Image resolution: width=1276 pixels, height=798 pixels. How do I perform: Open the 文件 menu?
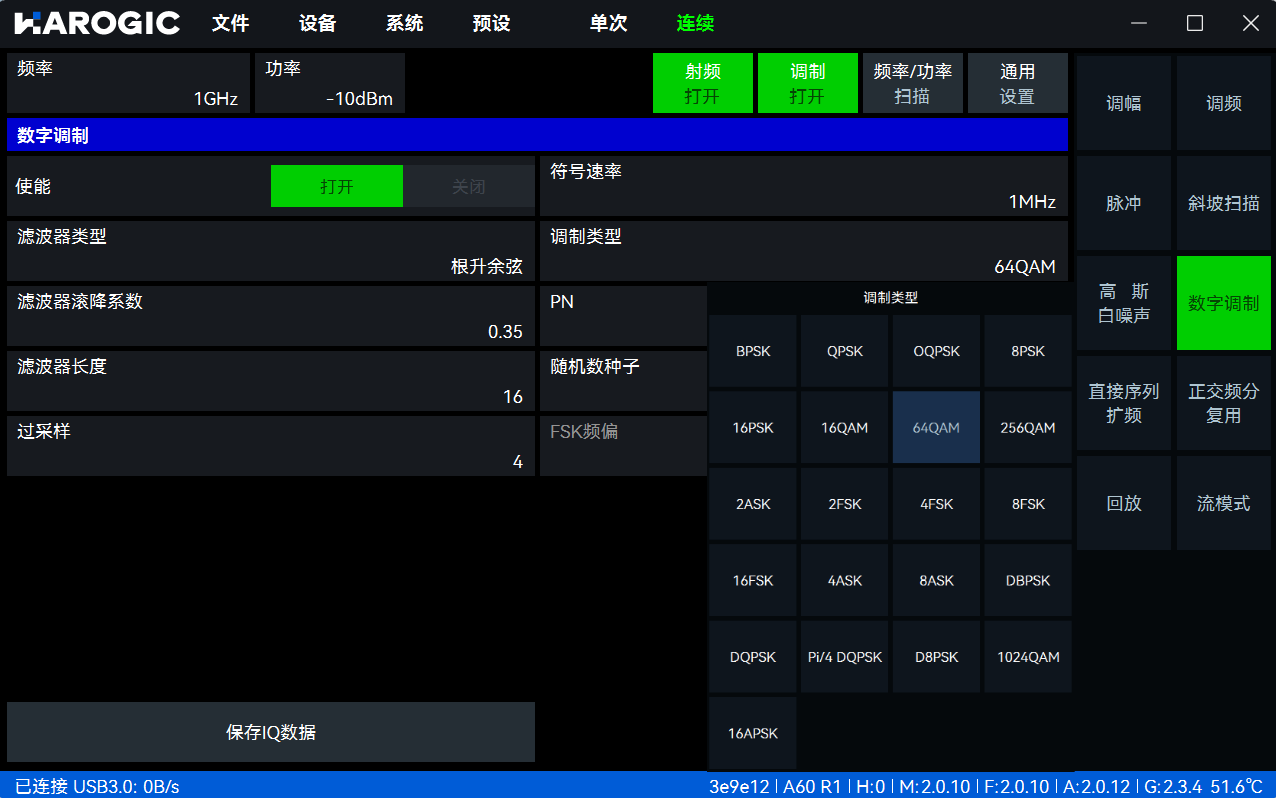(230, 24)
